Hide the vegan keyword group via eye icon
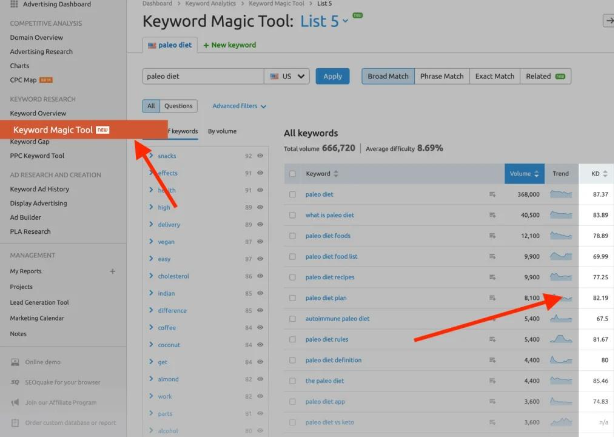This screenshot has width=614, height=437. [259, 241]
